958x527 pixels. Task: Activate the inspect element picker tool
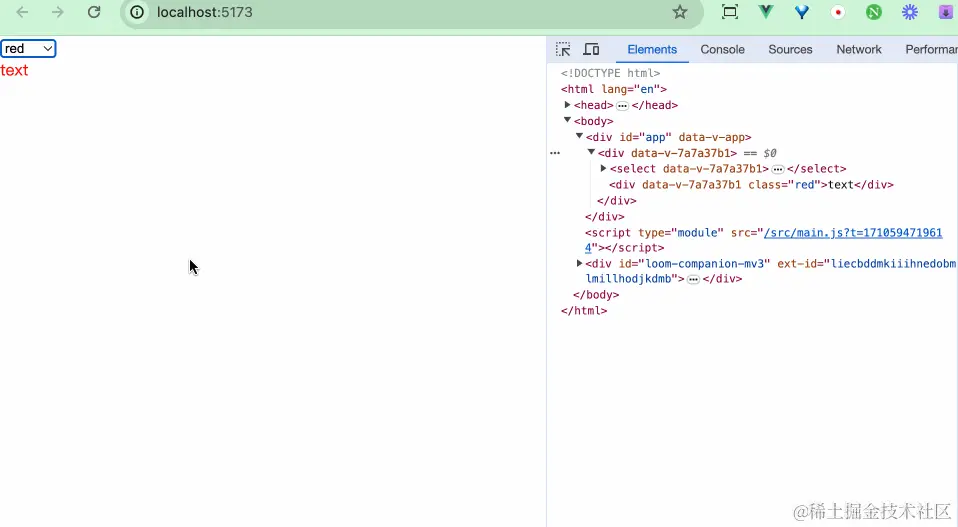point(563,49)
